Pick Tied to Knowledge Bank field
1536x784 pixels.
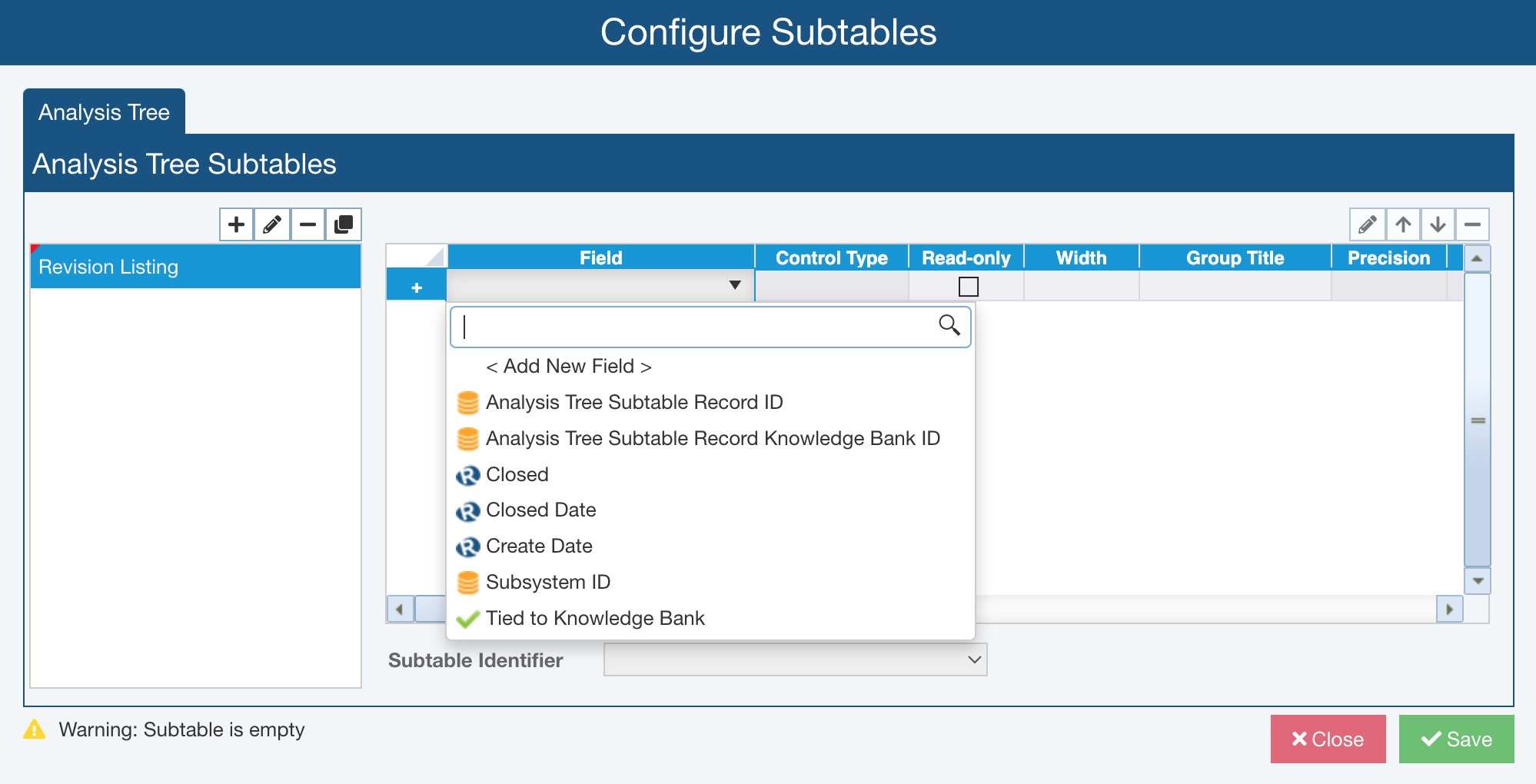(594, 618)
